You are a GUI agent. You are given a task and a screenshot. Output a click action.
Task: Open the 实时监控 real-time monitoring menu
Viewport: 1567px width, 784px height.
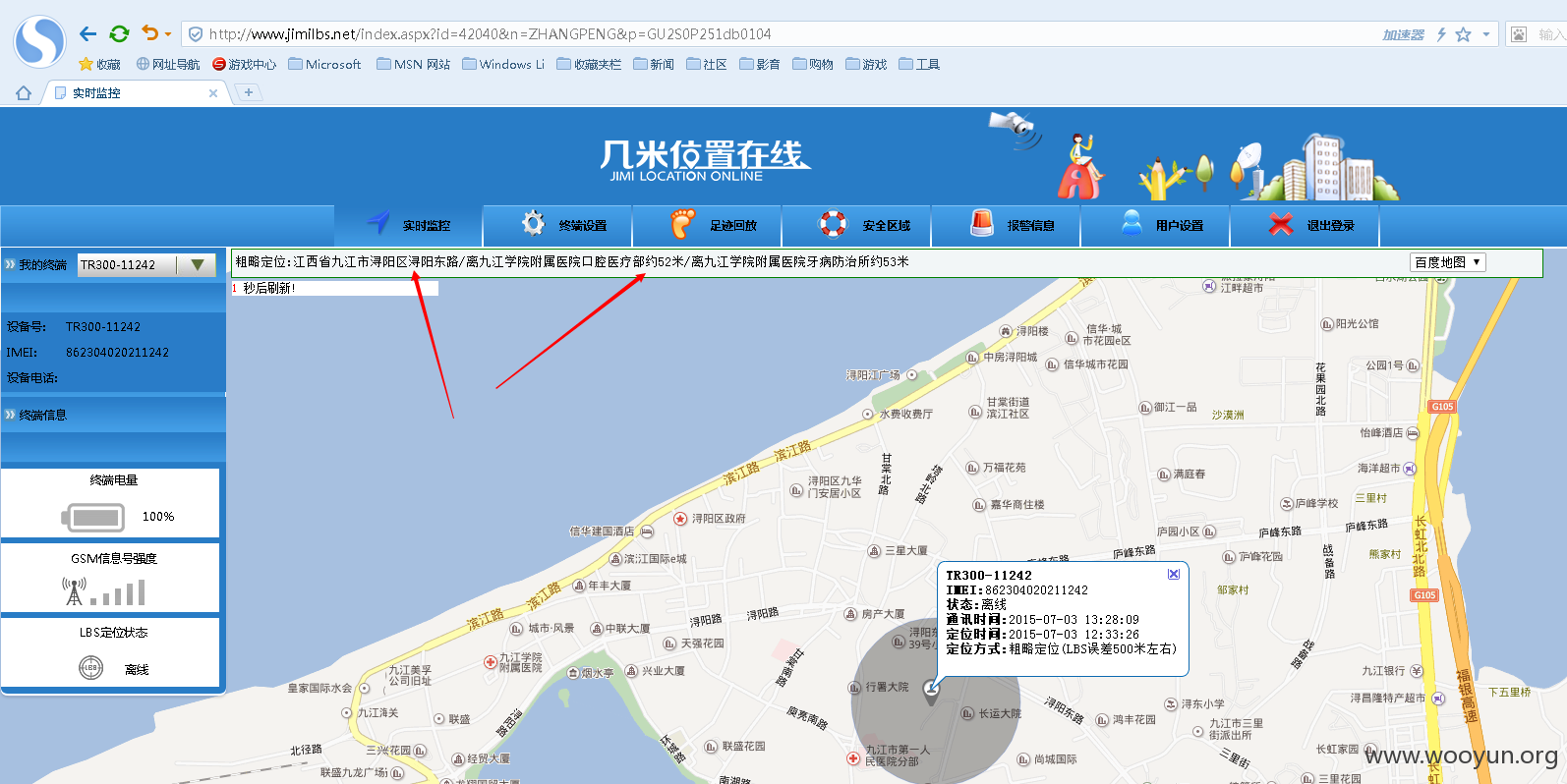tap(408, 225)
